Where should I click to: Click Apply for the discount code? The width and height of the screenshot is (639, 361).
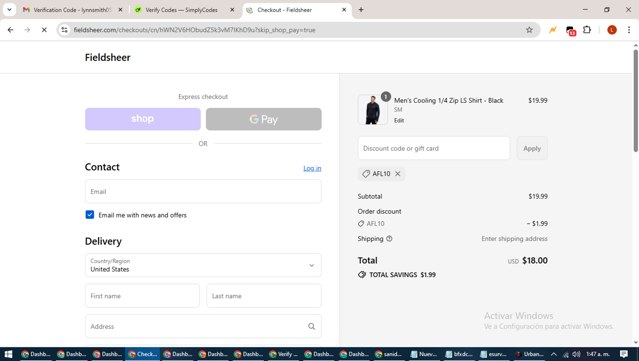point(532,148)
